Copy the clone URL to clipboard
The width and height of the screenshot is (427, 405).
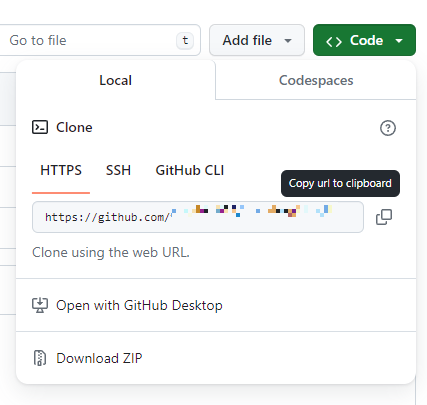(384, 217)
